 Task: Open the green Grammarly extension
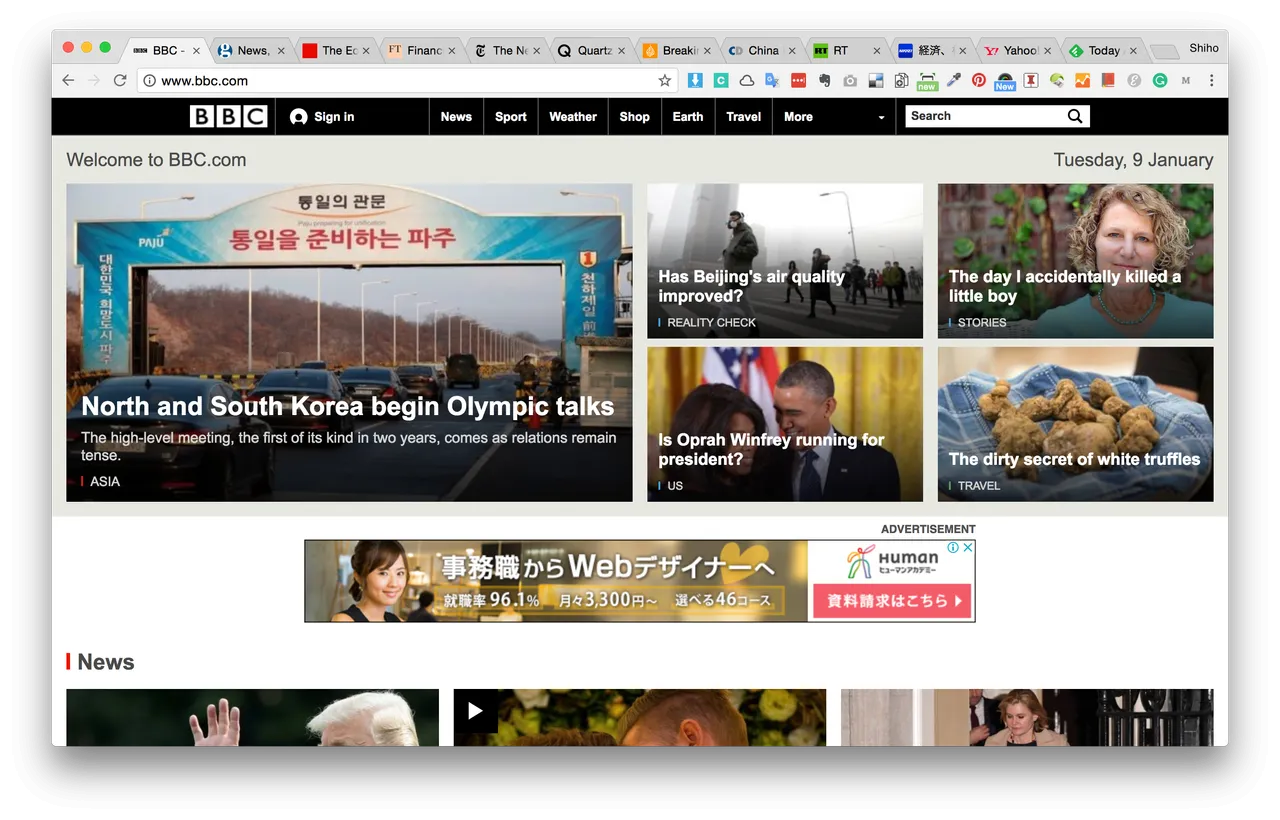pos(1160,80)
